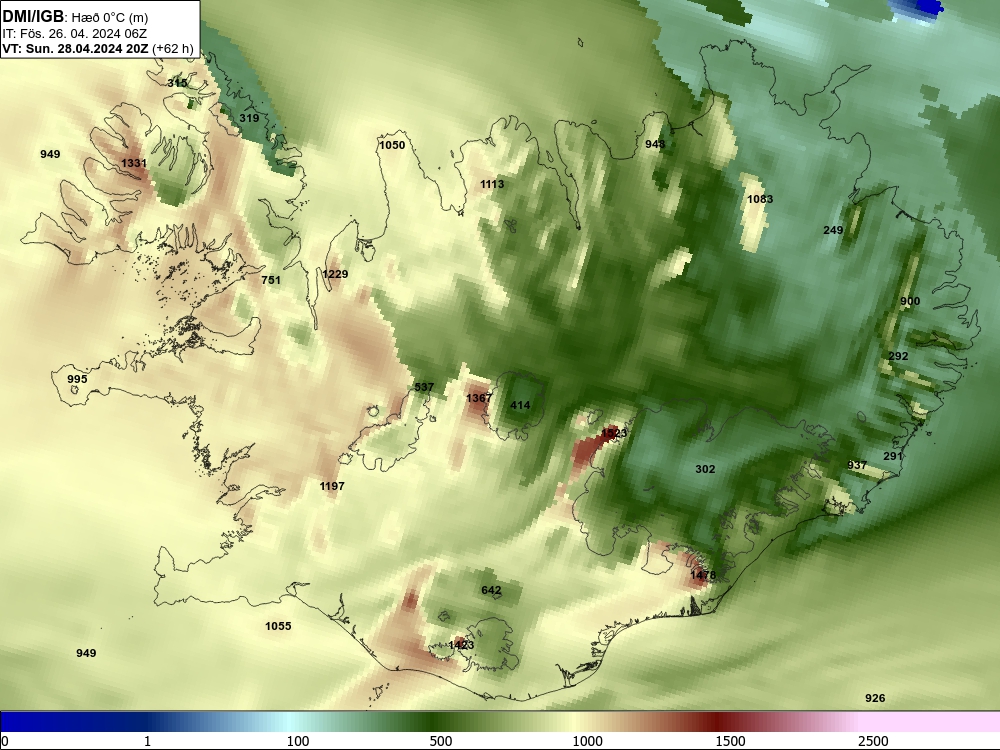Image resolution: width=1000 pixels, height=750 pixels.
Task: Click the map value 319
Action: [249, 118]
